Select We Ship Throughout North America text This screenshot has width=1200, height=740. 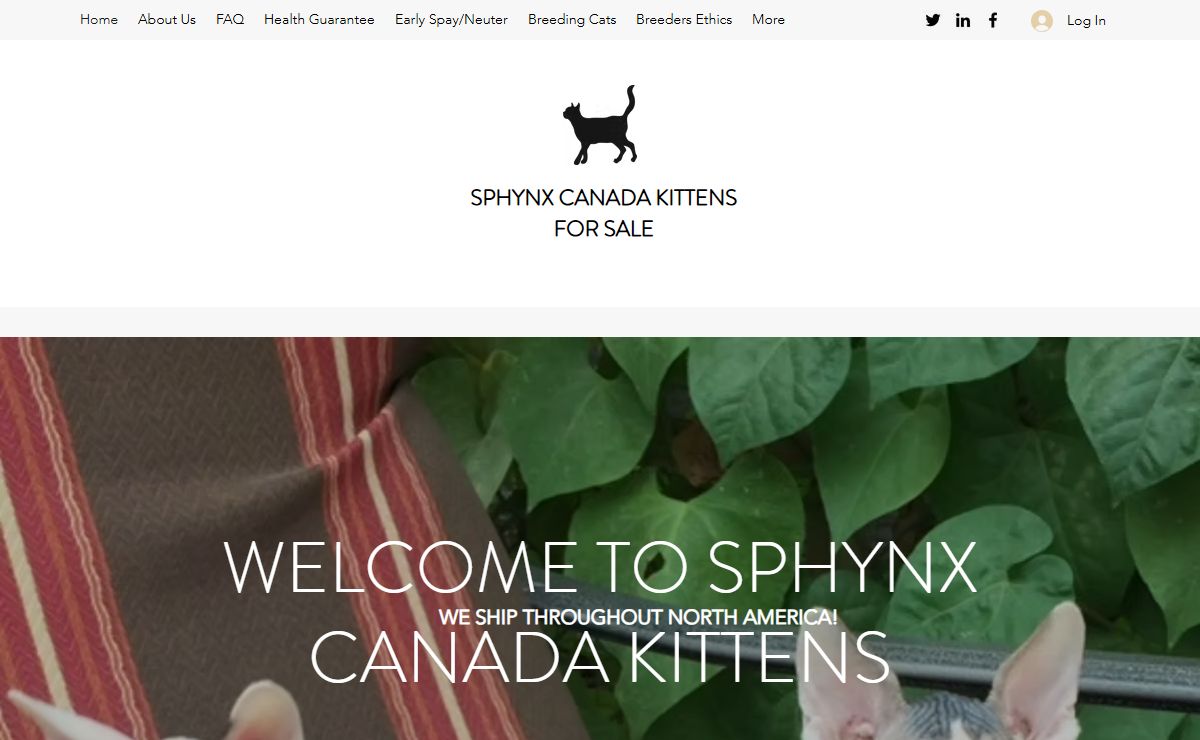(x=638, y=617)
